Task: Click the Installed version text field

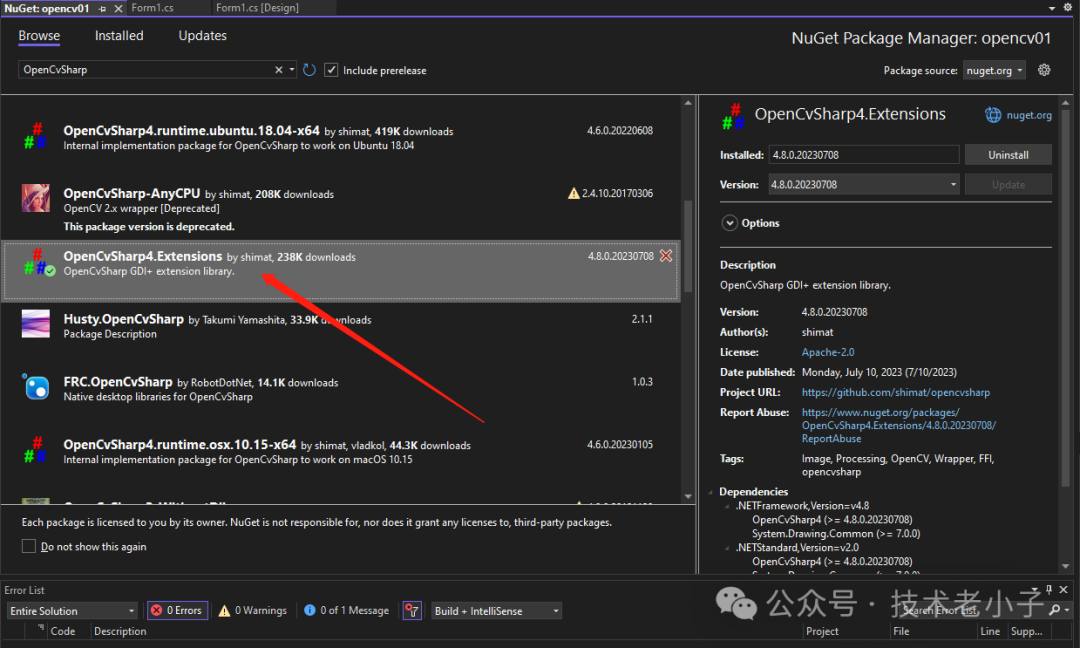Action: click(x=864, y=155)
